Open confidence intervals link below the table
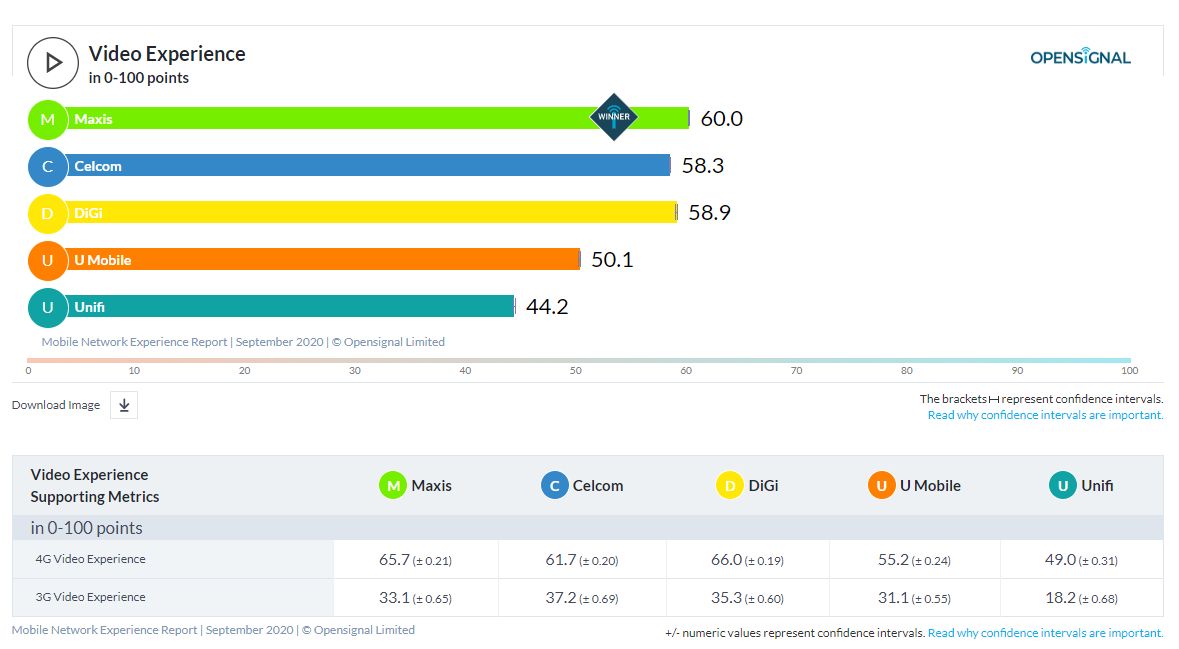The image size is (1179, 649). (x=1045, y=633)
